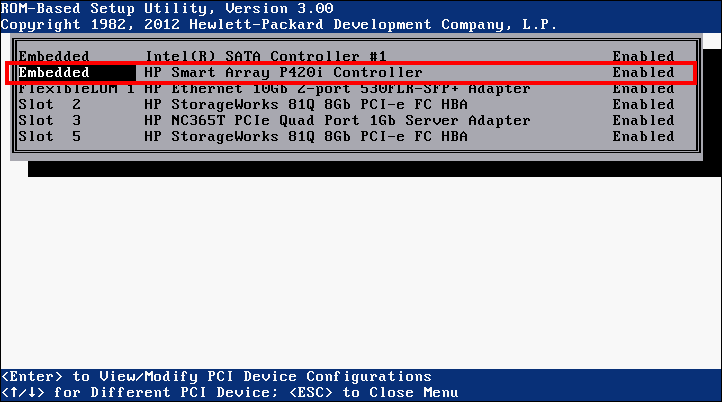
Task: Select HP Smart Array P420i Controller entry
Action: pos(283,72)
